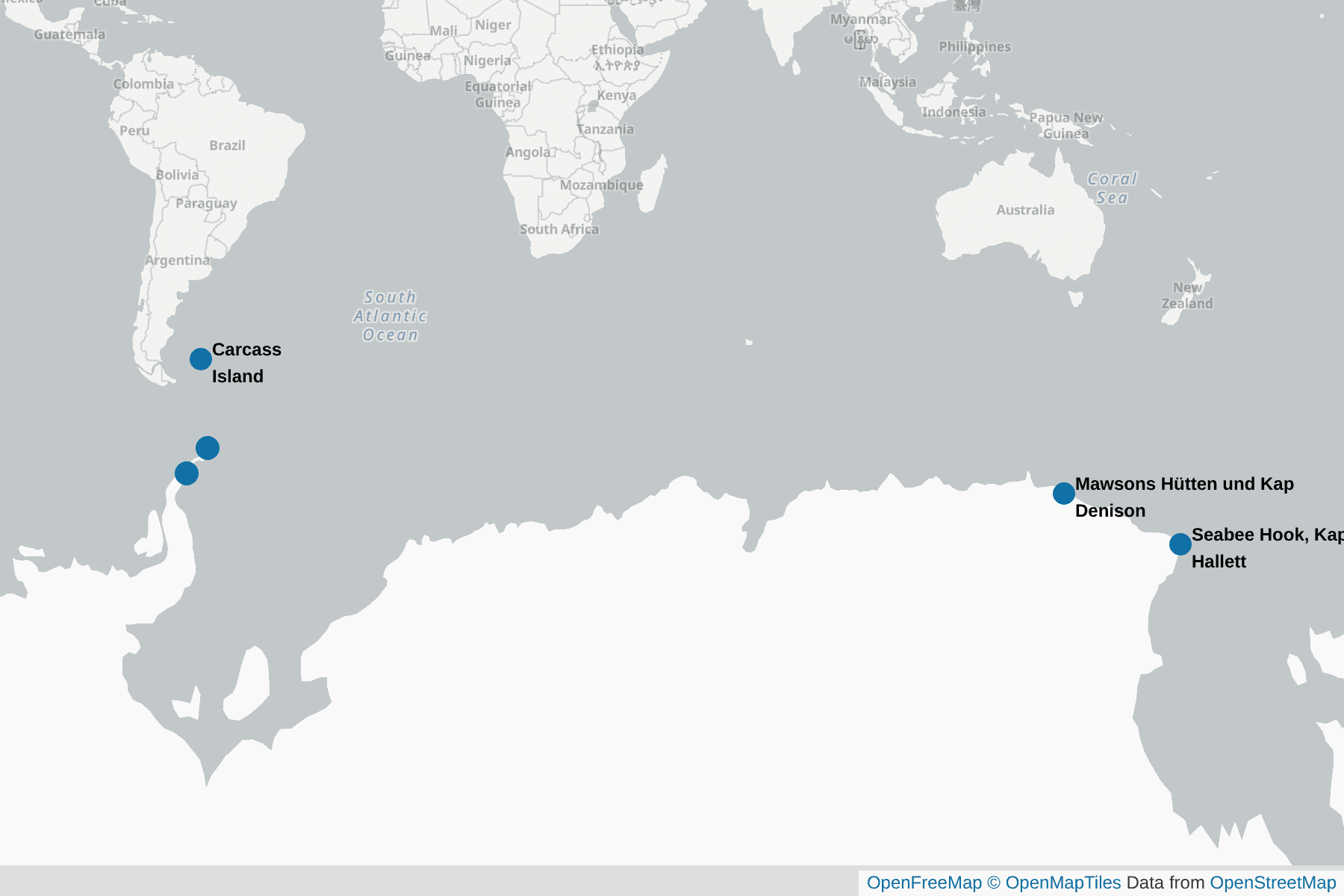Click the South Africa country label
The image size is (1344, 896).
(x=559, y=229)
